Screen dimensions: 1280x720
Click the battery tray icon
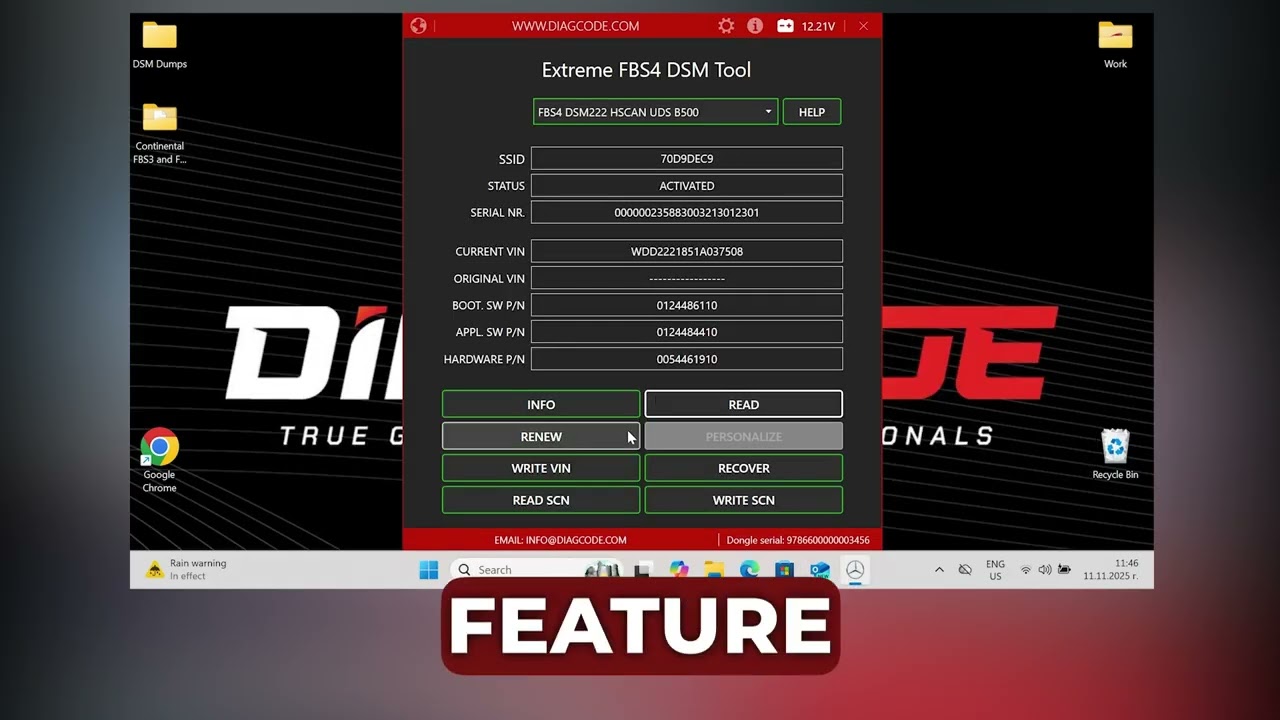tap(1064, 570)
